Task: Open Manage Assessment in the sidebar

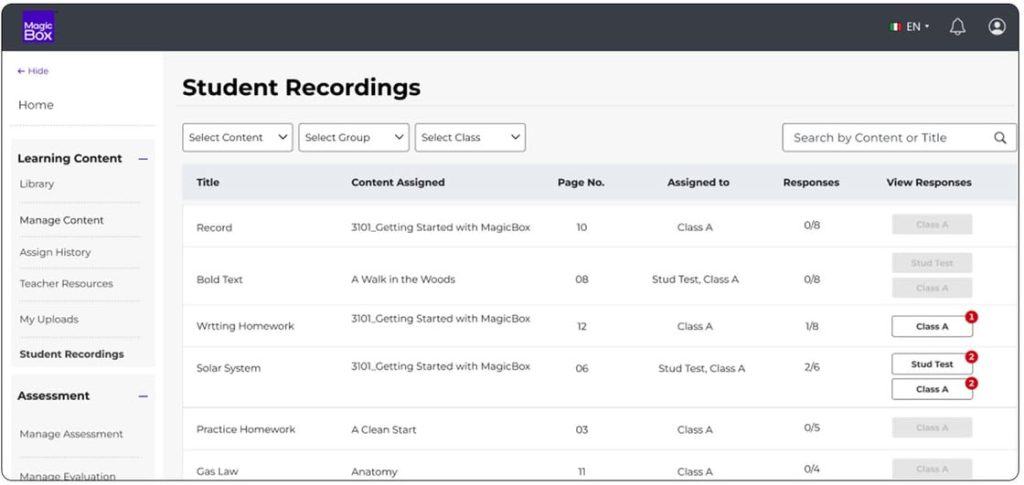Action: [x=71, y=434]
